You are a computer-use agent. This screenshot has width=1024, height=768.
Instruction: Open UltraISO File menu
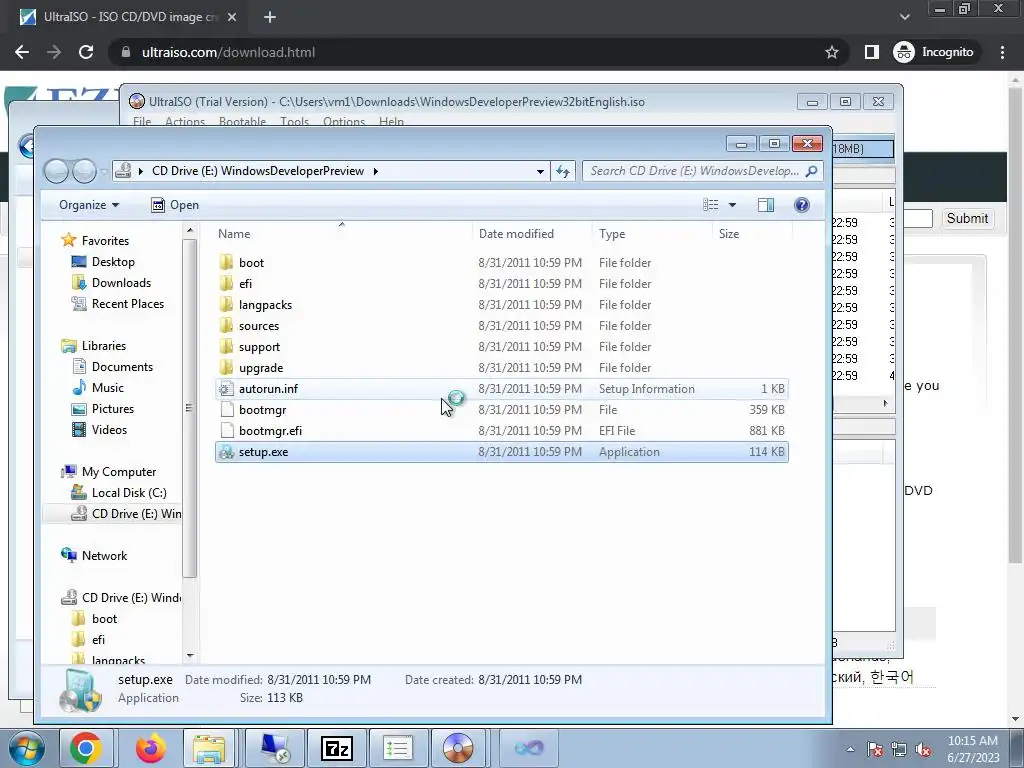[x=142, y=121]
